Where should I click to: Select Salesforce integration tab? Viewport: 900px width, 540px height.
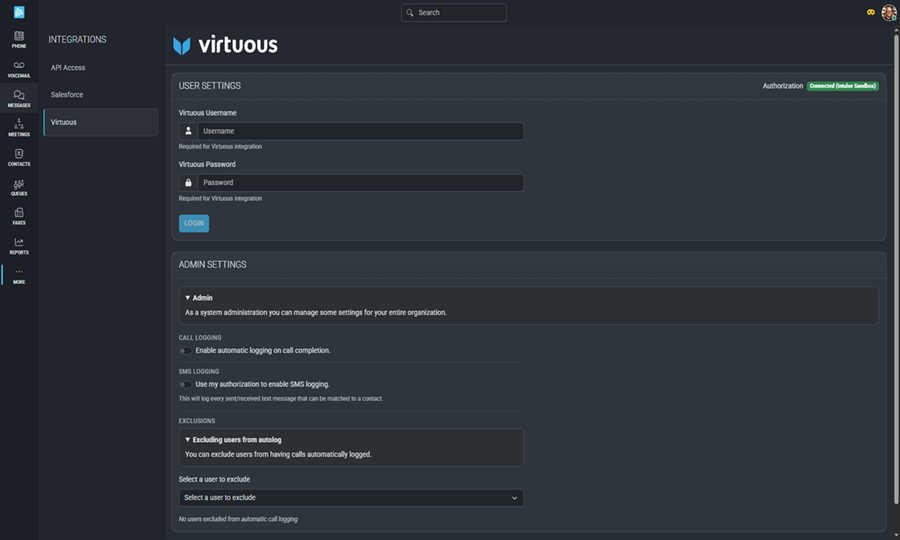[x=67, y=95]
